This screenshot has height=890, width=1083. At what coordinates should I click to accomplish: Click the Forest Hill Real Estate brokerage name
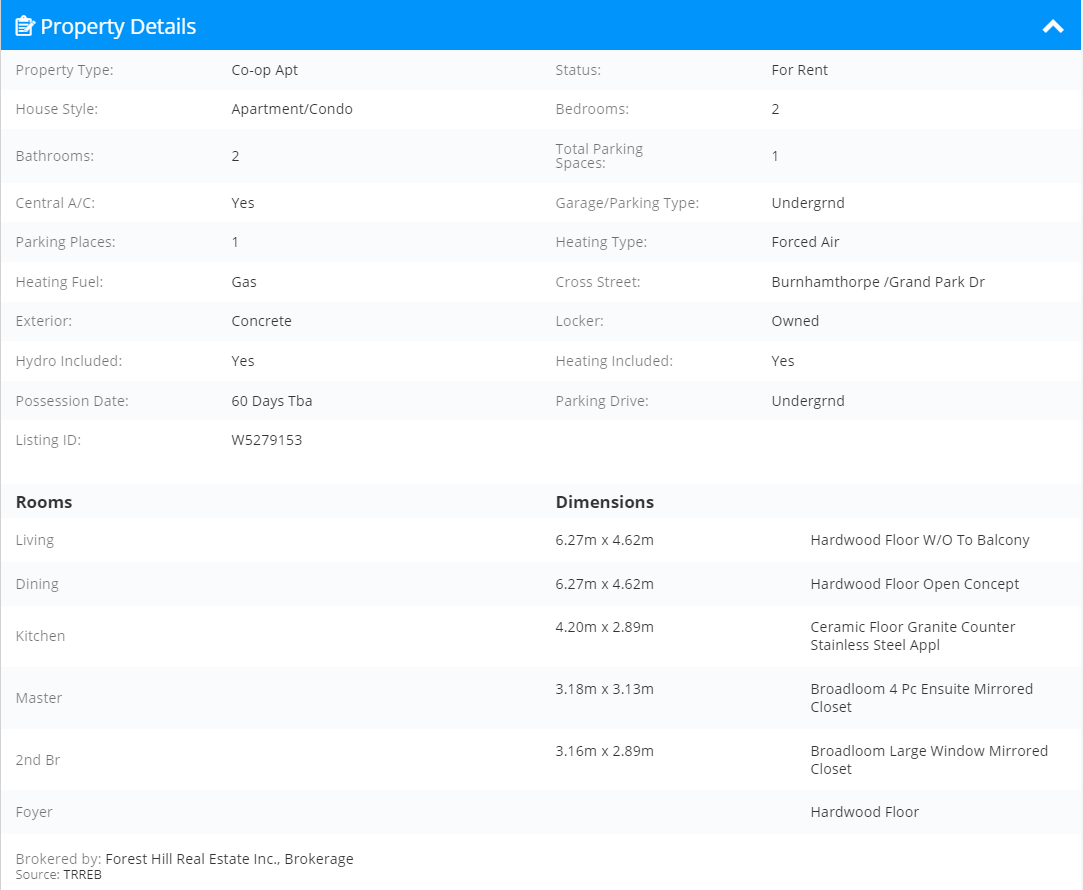229,859
